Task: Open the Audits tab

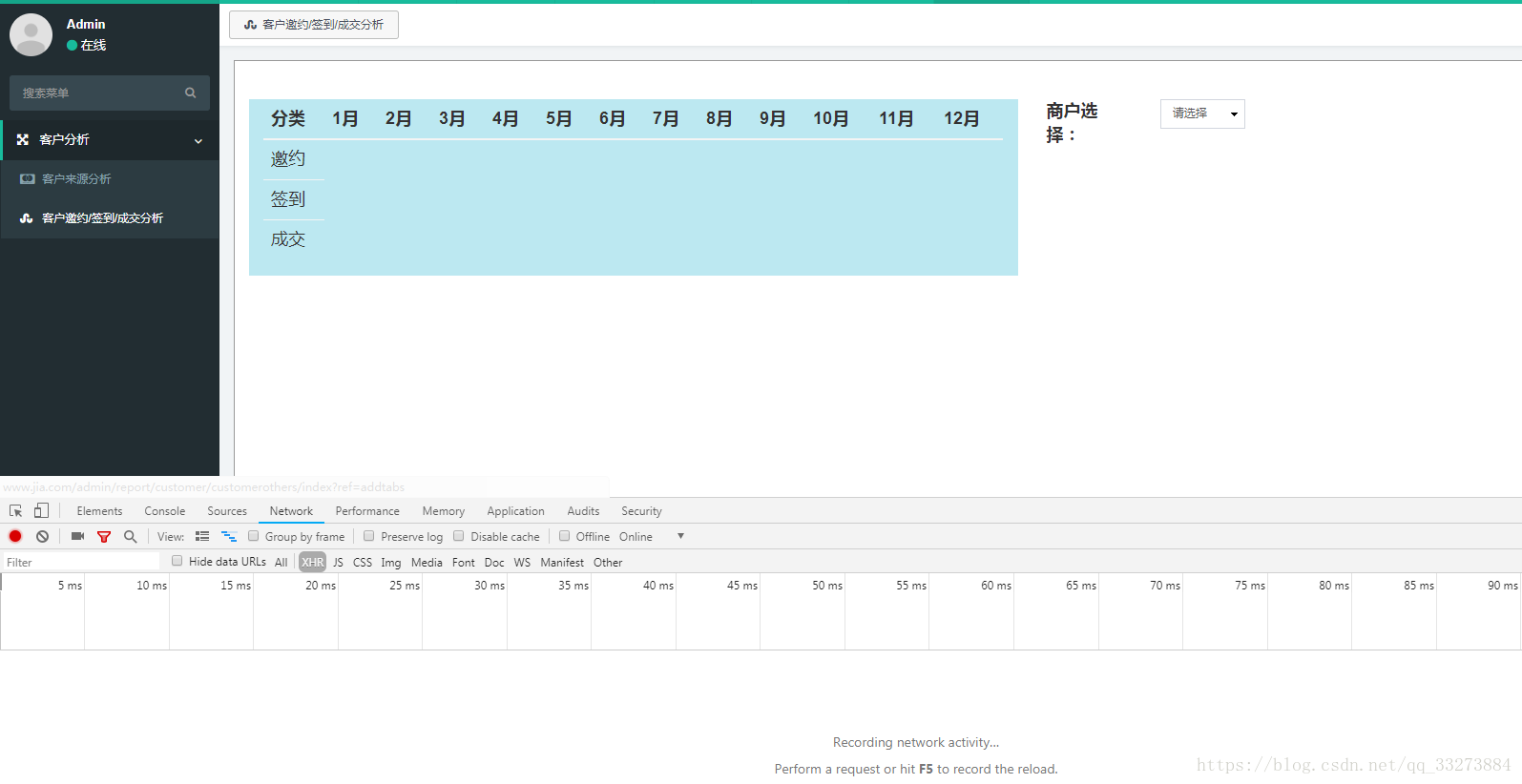Action: click(583, 511)
